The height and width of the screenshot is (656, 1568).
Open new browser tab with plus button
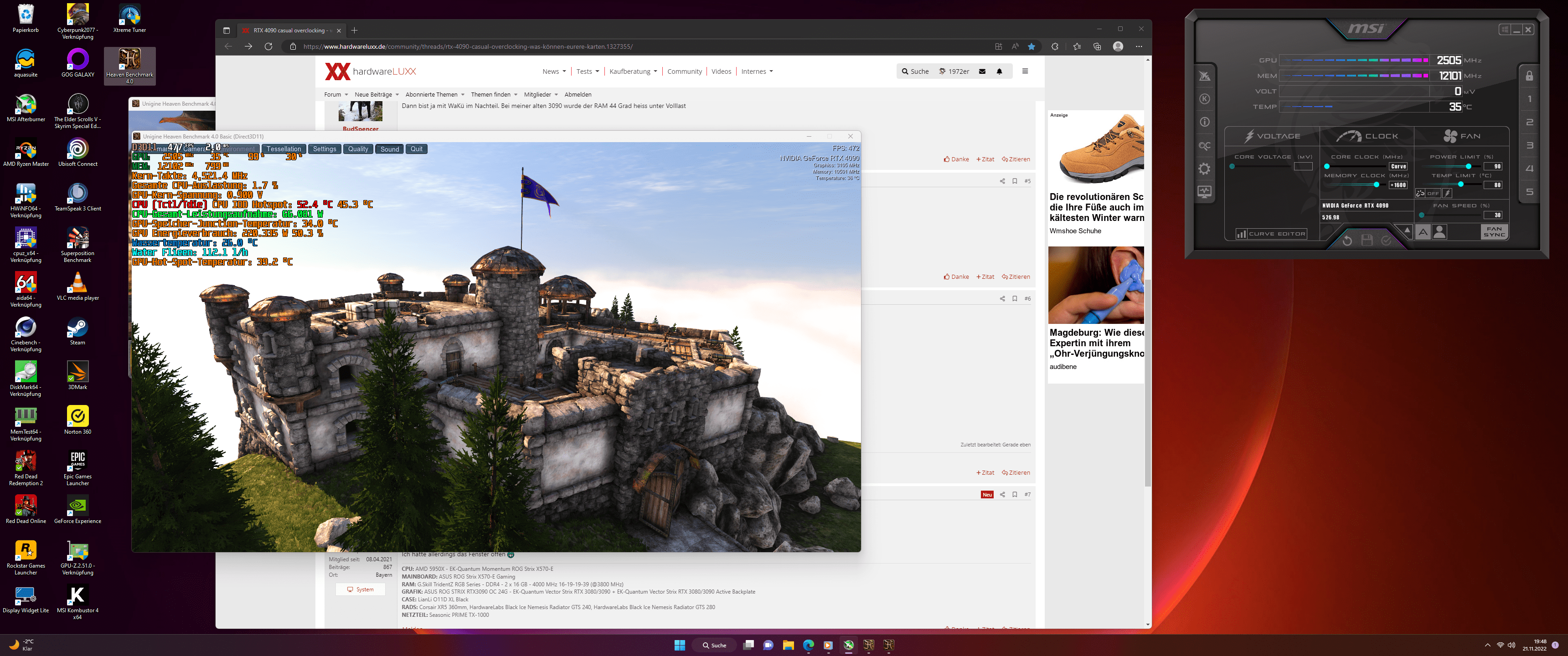pos(354,31)
